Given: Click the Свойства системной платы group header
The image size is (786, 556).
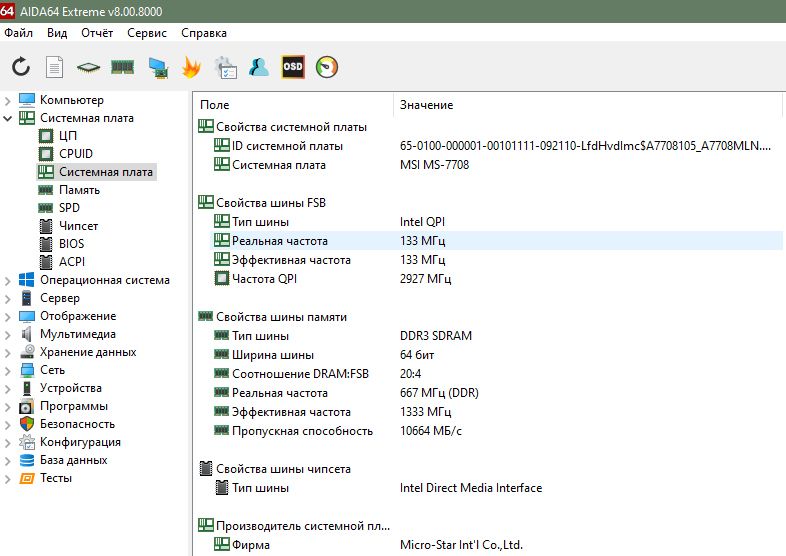Looking at the screenshot, I should click(x=291, y=127).
